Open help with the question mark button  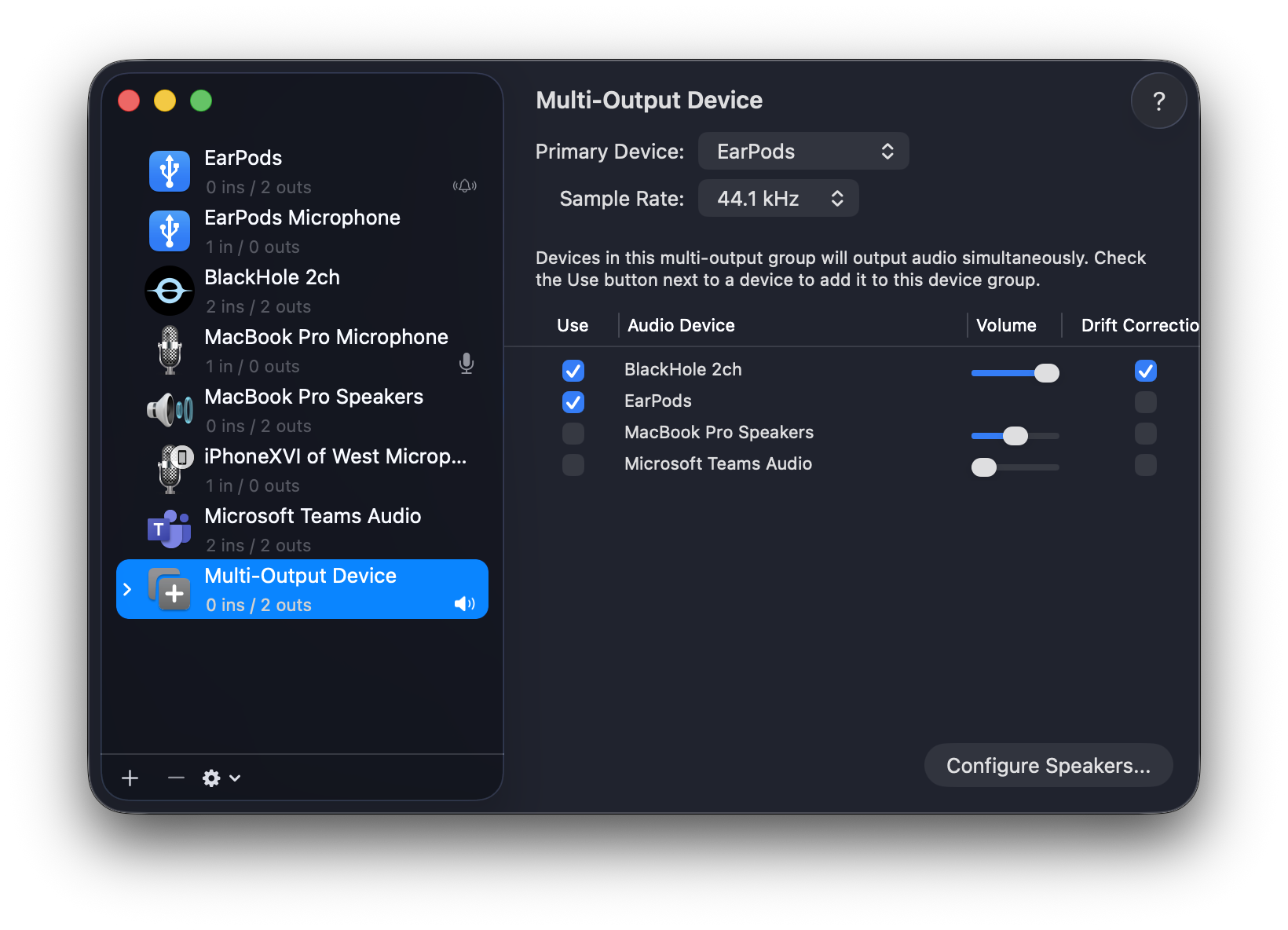click(1158, 101)
